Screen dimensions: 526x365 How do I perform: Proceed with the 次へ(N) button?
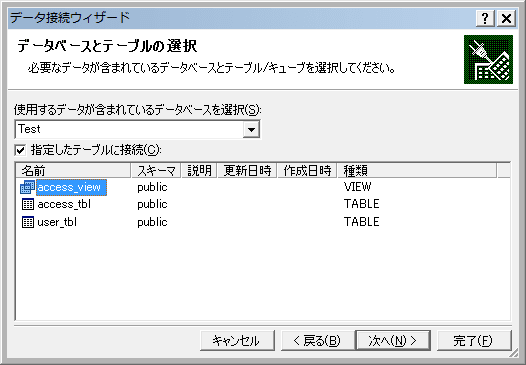[x=393, y=341]
